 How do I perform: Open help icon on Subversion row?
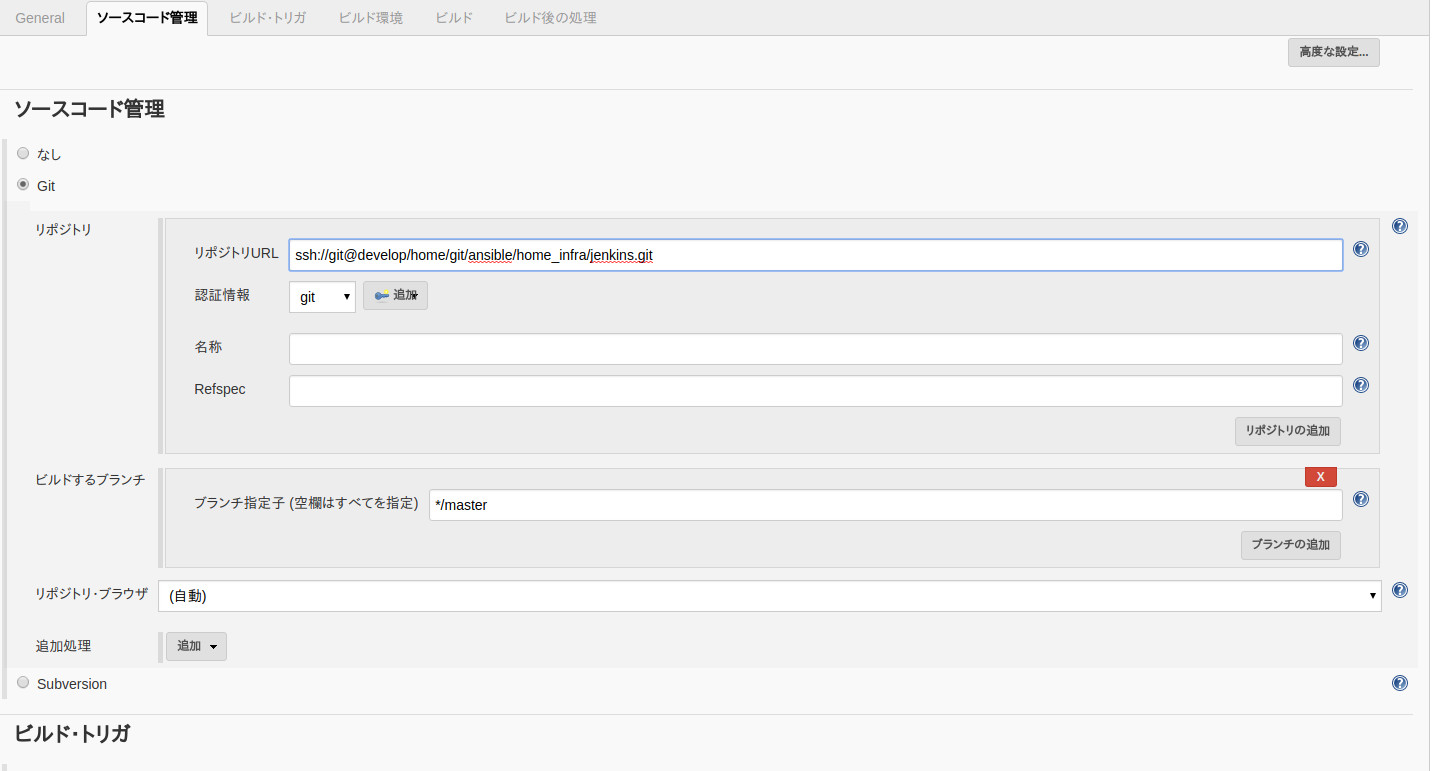[1399, 683]
